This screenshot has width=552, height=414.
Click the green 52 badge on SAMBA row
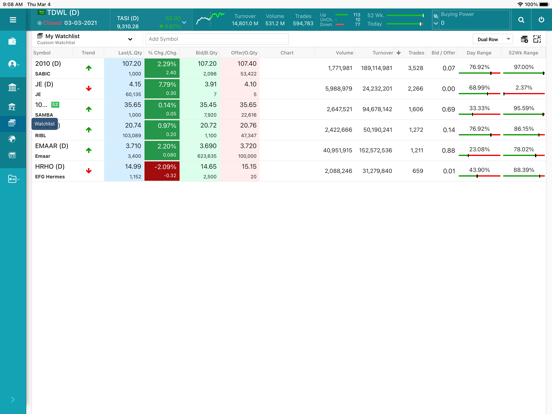pos(55,105)
